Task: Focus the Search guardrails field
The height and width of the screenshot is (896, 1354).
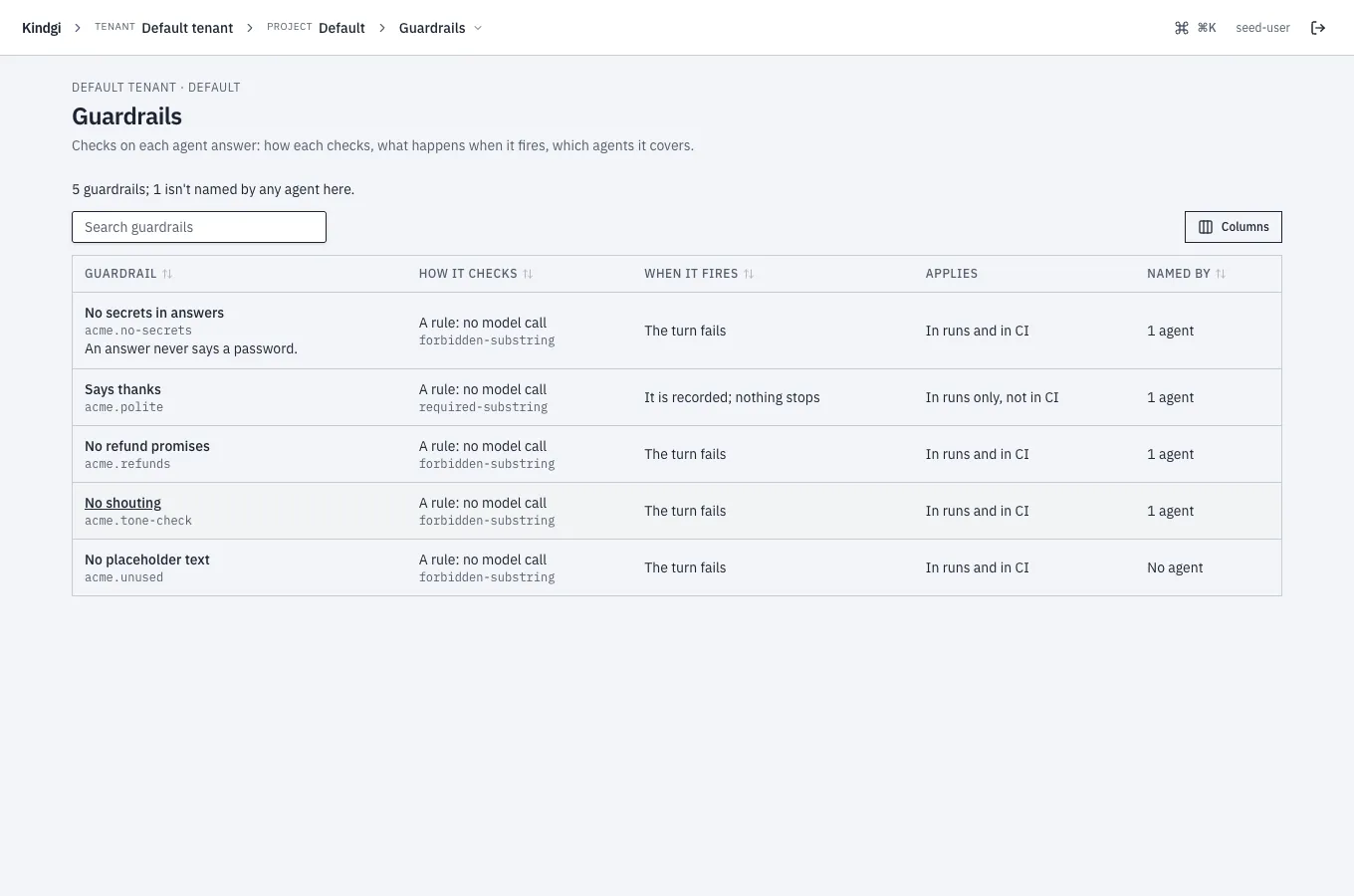Action: (199, 227)
